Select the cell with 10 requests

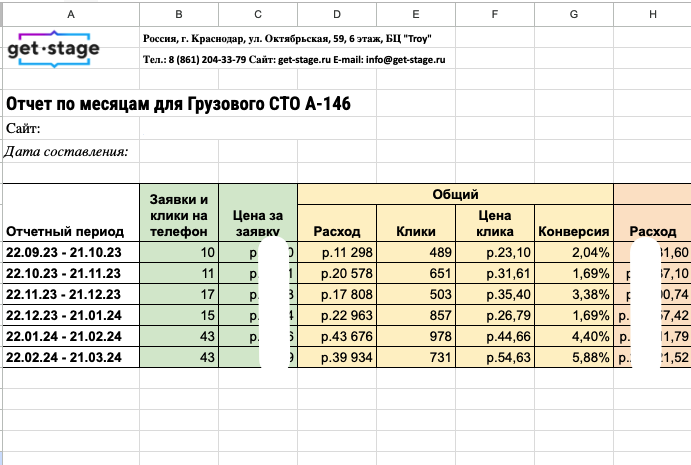tap(179, 252)
